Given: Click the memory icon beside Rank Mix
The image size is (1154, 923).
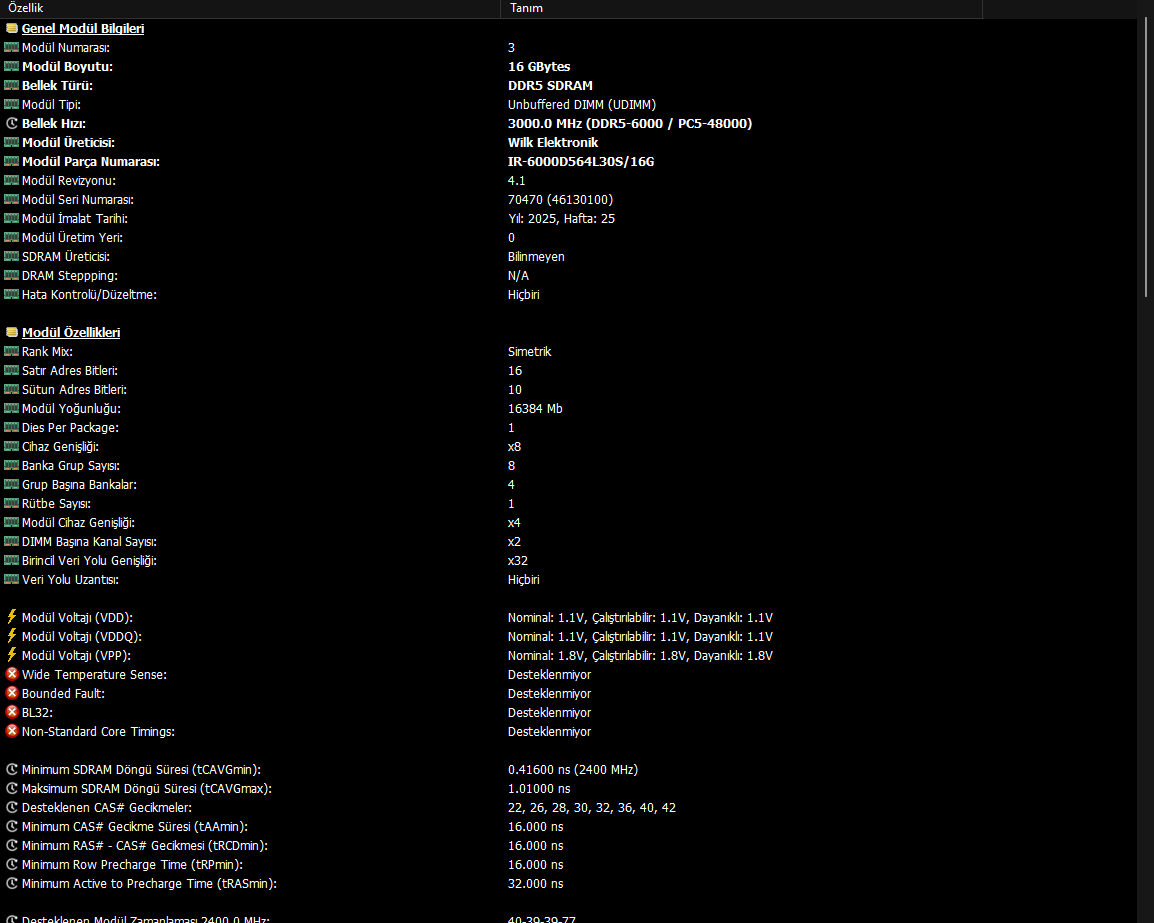Looking at the screenshot, I should (12, 351).
